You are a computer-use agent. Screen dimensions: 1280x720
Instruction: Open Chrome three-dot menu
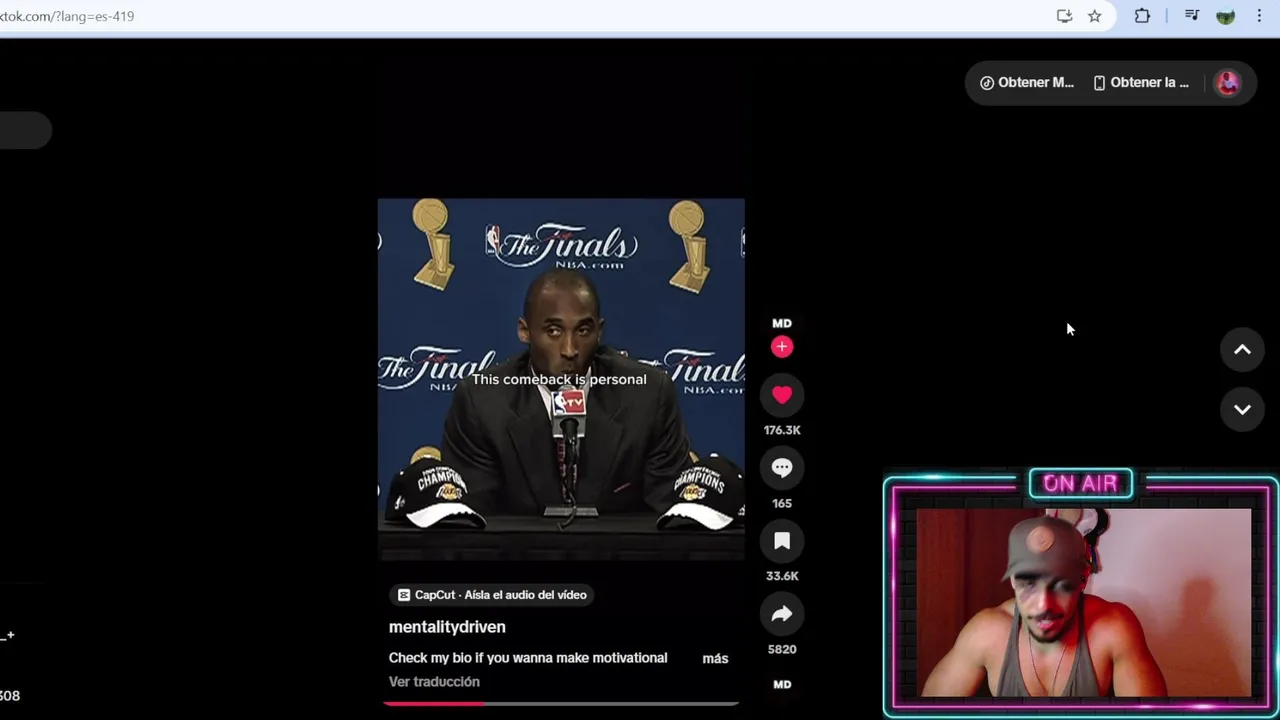1259,16
